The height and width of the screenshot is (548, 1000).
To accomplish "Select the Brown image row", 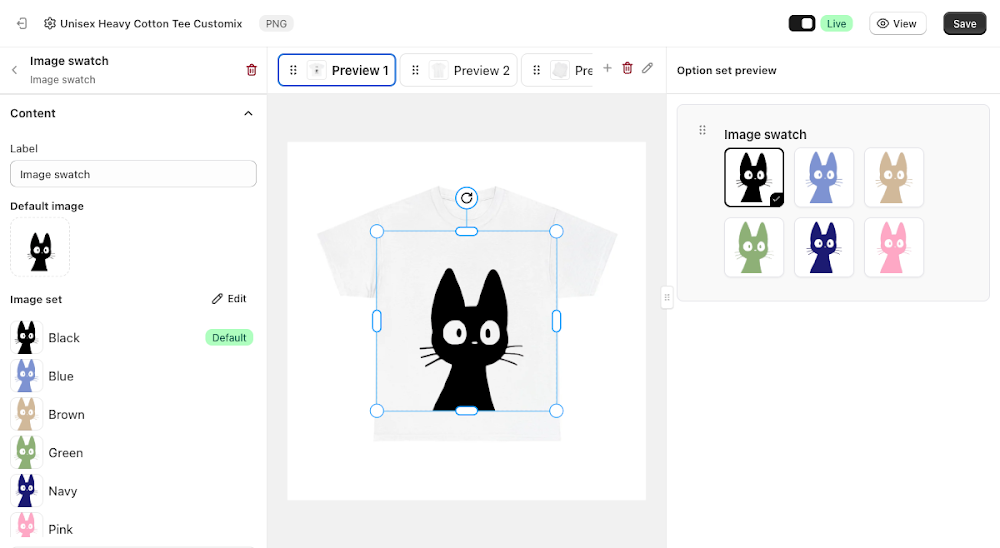I will pyautogui.click(x=131, y=414).
